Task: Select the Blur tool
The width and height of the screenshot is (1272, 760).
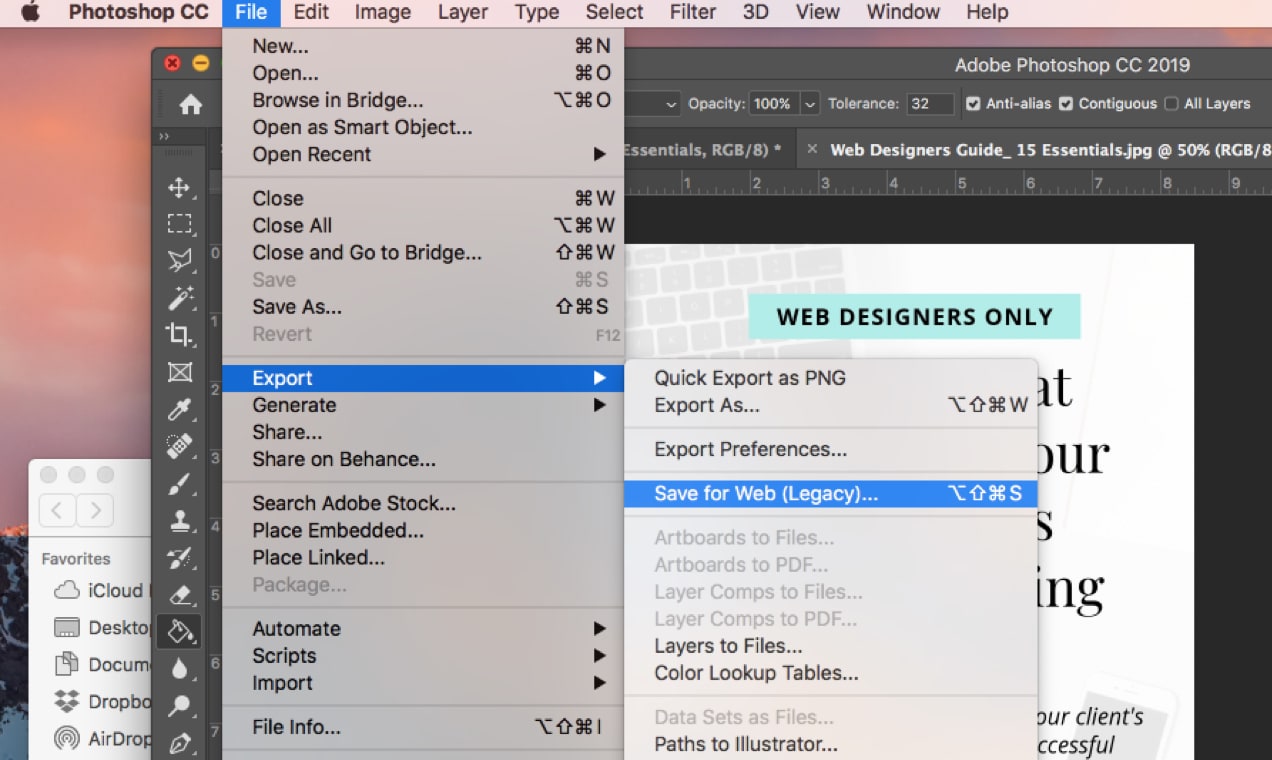Action: pyautogui.click(x=179, y=669)
